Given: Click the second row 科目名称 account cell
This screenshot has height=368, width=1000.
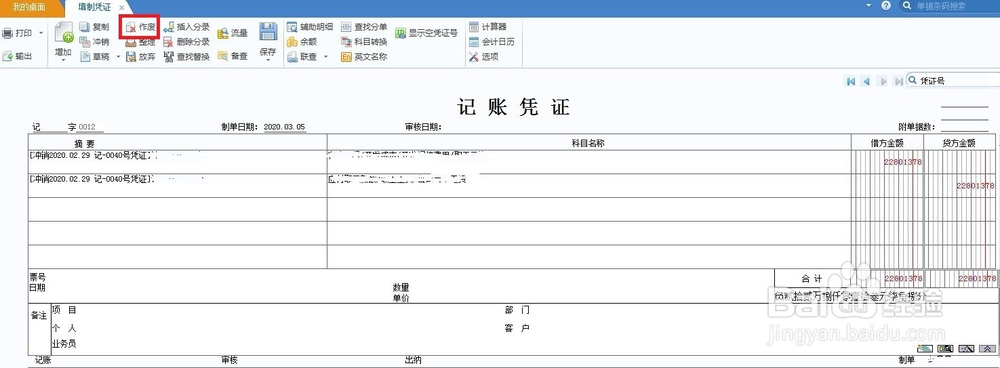Looking at the screenshot, I should point(589,185).
